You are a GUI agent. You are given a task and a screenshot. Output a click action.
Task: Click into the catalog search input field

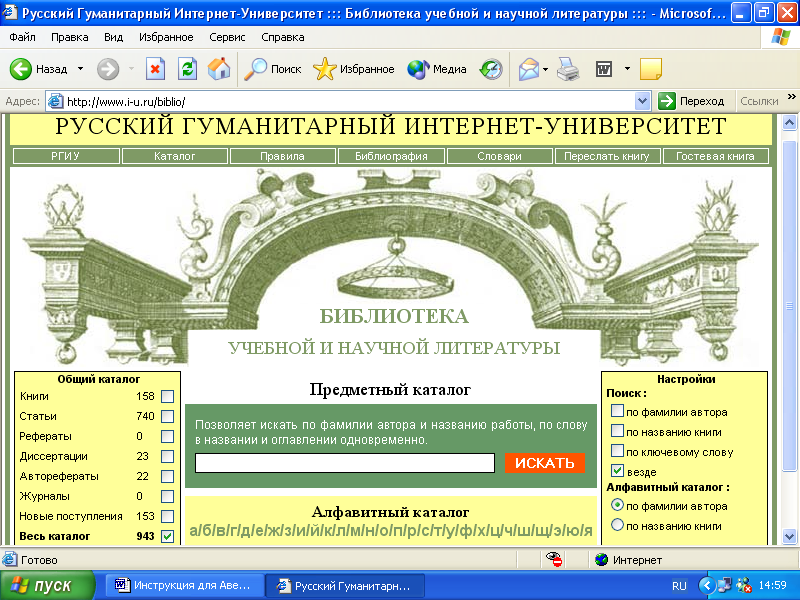pos(345,463)
